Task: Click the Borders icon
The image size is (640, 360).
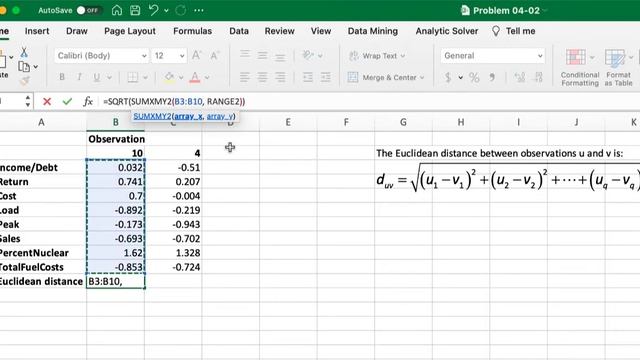Action: tap(133, 77)
